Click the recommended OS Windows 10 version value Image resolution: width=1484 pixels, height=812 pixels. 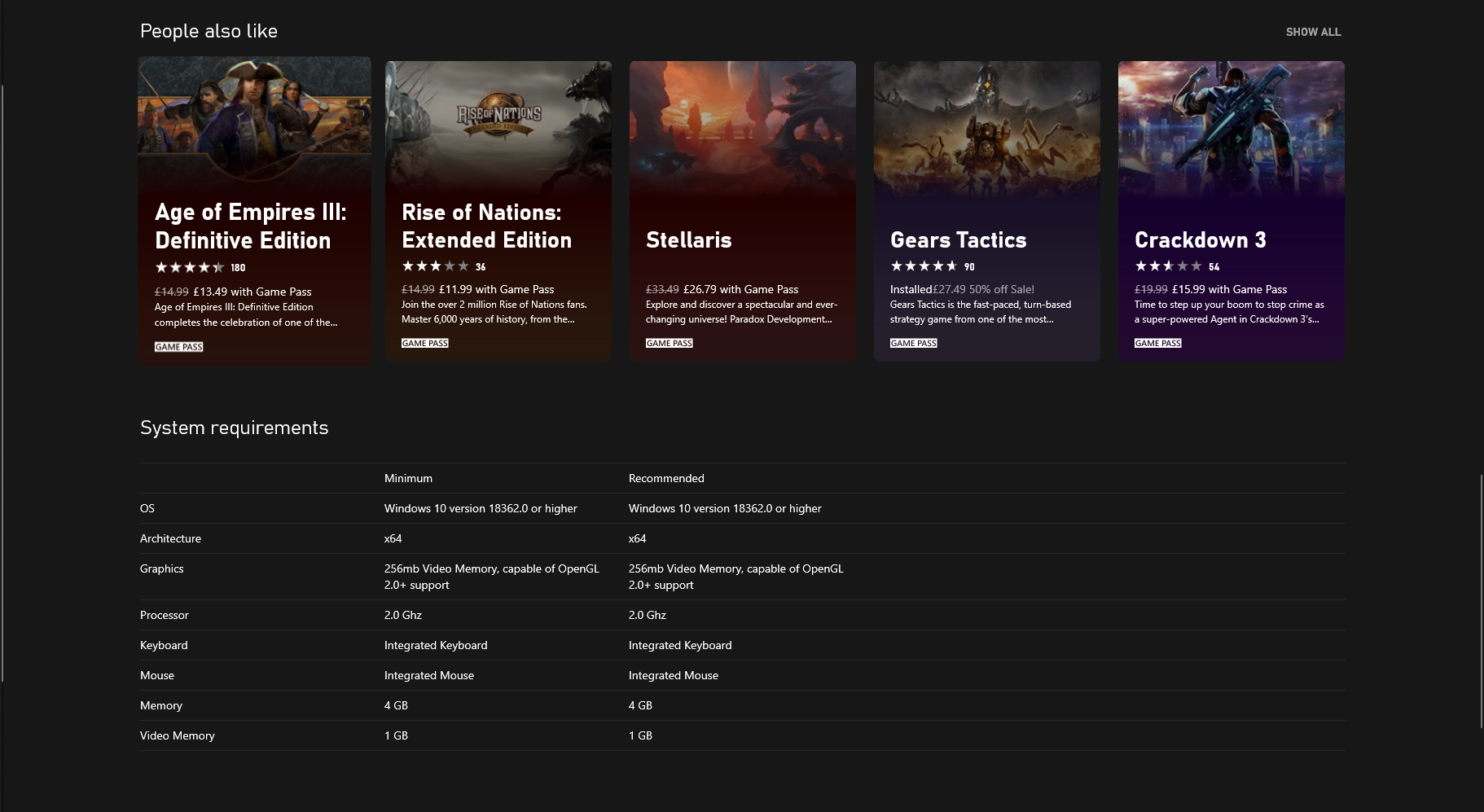[x=725, y=508]
